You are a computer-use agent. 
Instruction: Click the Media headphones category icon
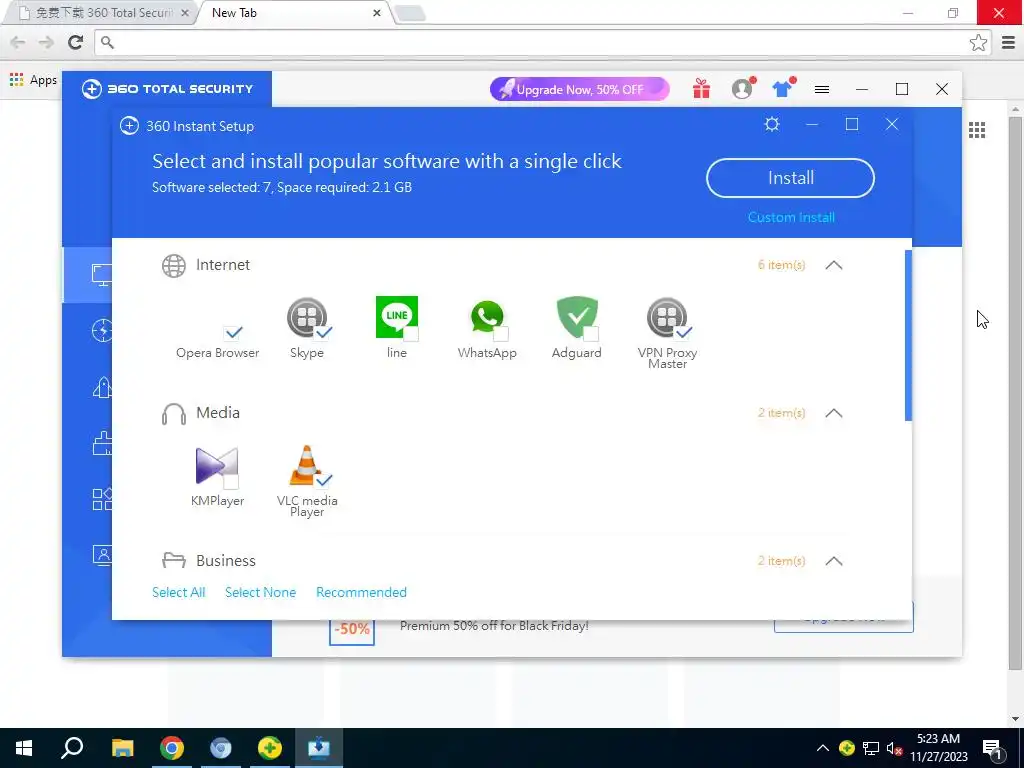(x=174, y=414)
